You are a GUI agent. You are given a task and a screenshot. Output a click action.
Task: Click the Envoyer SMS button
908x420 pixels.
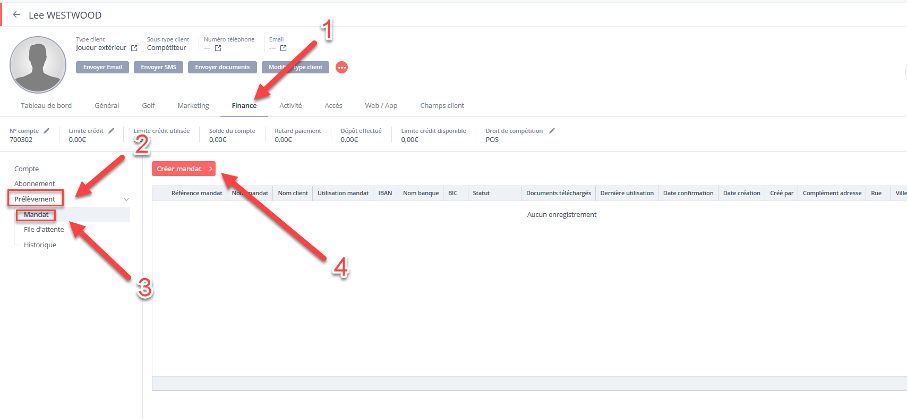point(159,67)
